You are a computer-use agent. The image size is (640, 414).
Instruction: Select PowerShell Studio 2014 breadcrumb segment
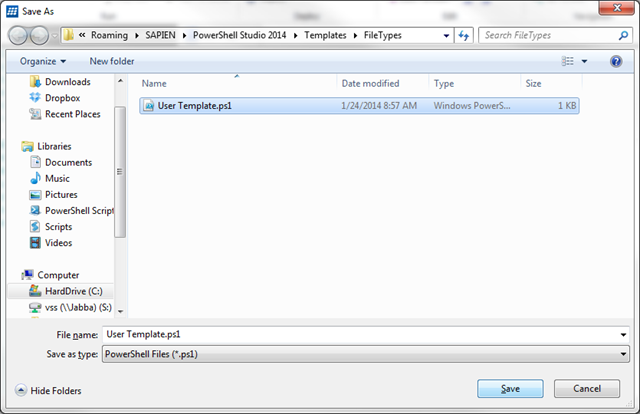[x=240, y=36]
